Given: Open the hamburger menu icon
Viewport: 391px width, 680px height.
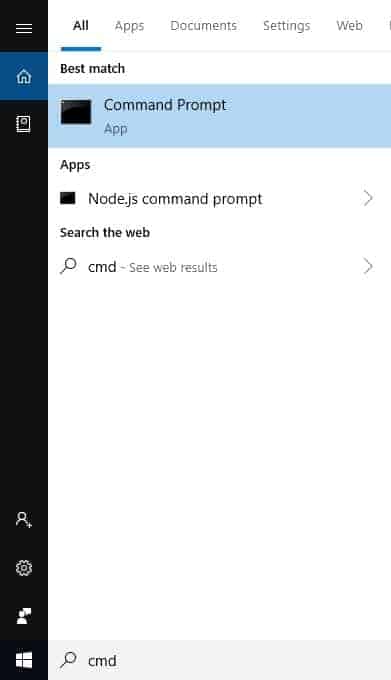Looking at the screenshot, I should [x=24, y=29].
